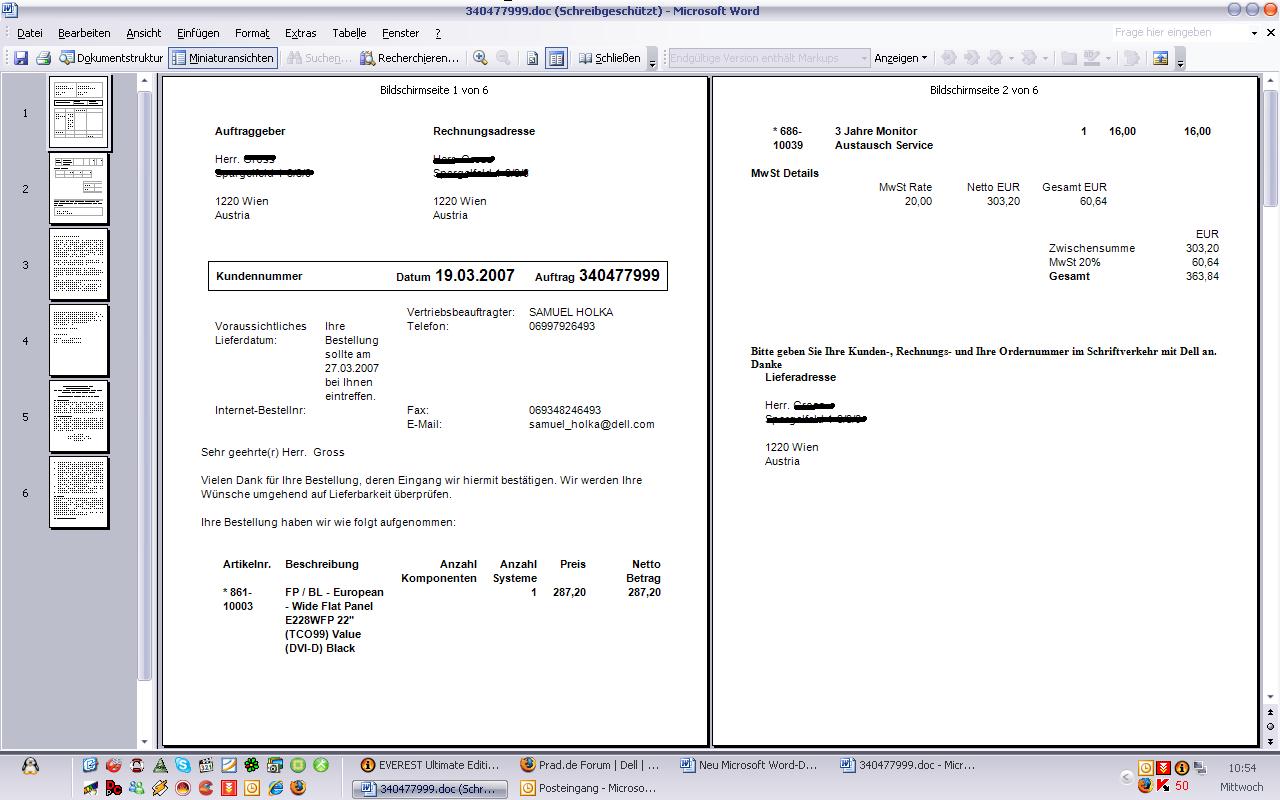The width and height of the screenshot is (1280, 800).
Task: Click the actual page size icon
Action: (532, 58)
